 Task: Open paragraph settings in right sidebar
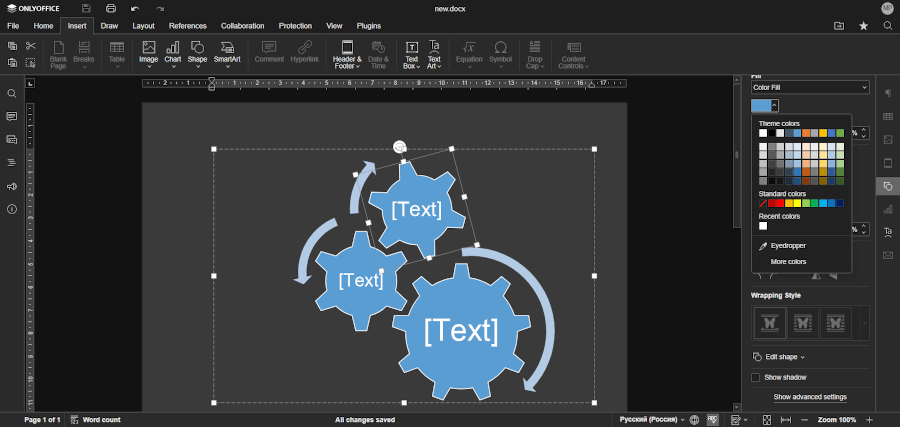click(x=887, y=93)
